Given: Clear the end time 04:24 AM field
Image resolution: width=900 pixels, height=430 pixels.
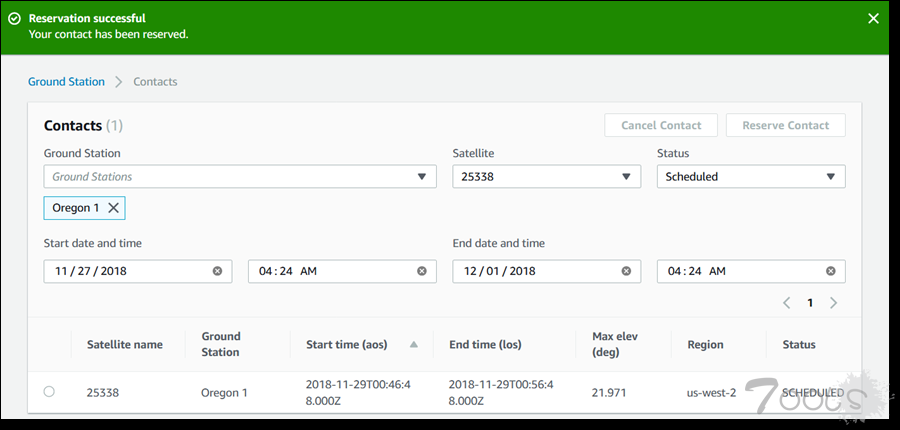Looking at the screenshot, I should coord(830,271).
